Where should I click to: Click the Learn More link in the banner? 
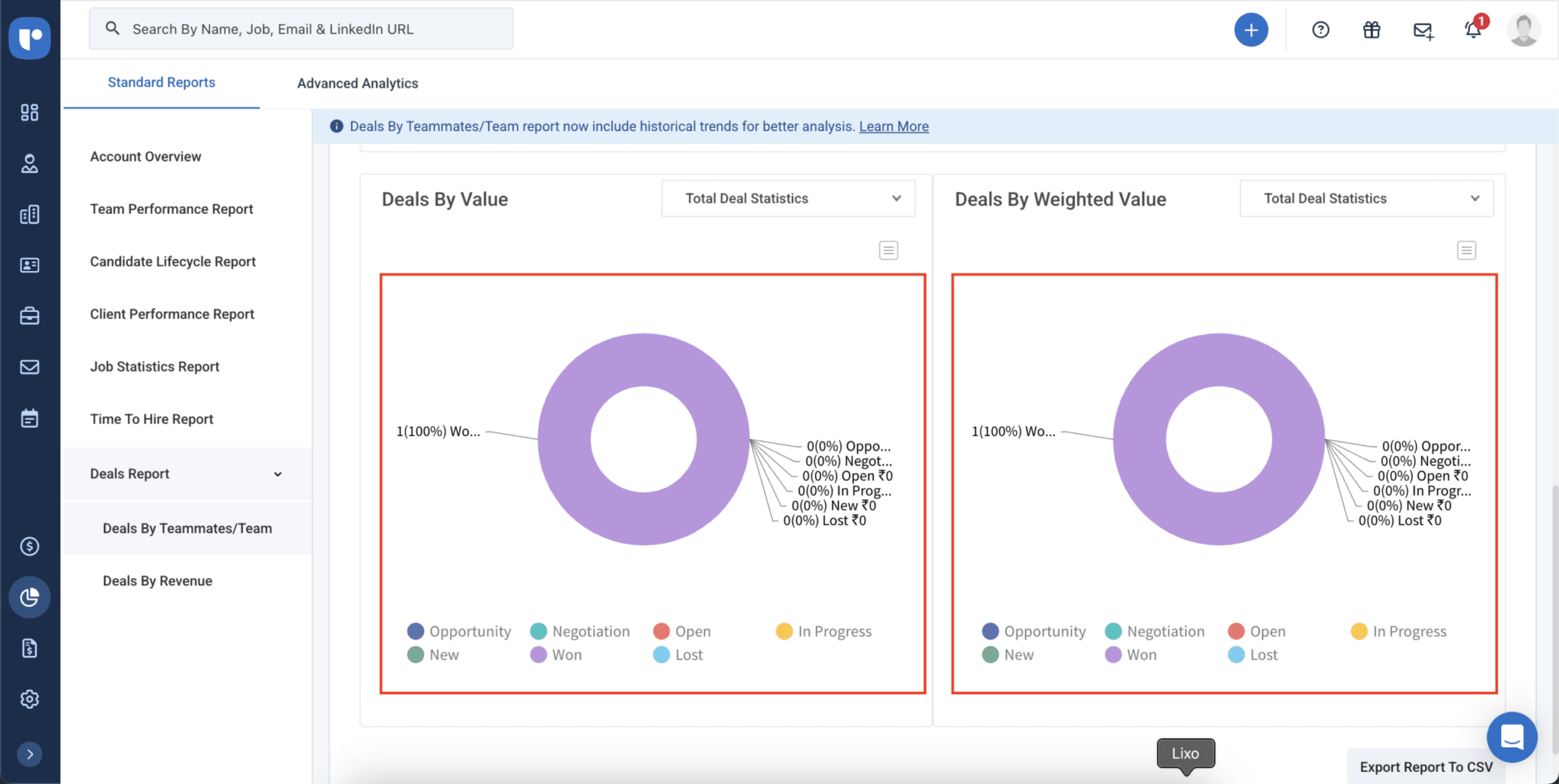(x=893, y=126)
